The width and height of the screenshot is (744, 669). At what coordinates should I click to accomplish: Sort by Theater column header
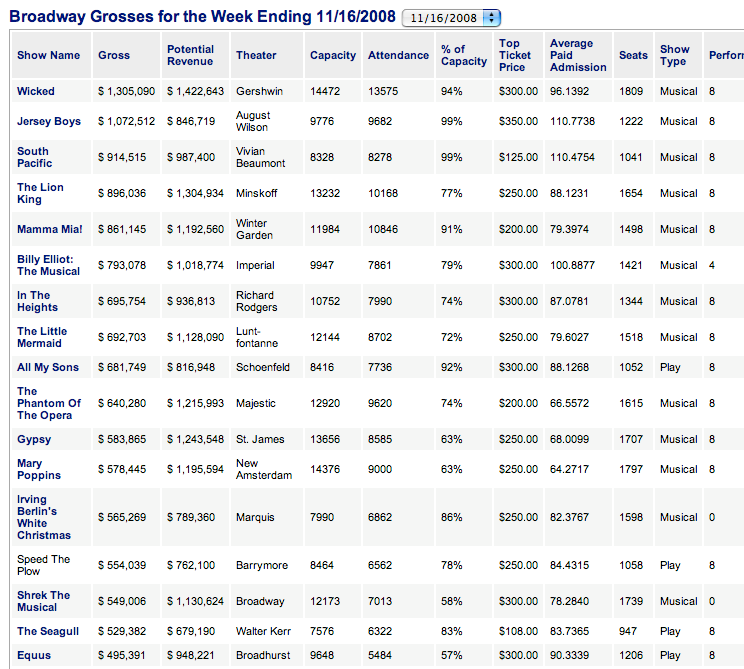click(x=256, y=56)
